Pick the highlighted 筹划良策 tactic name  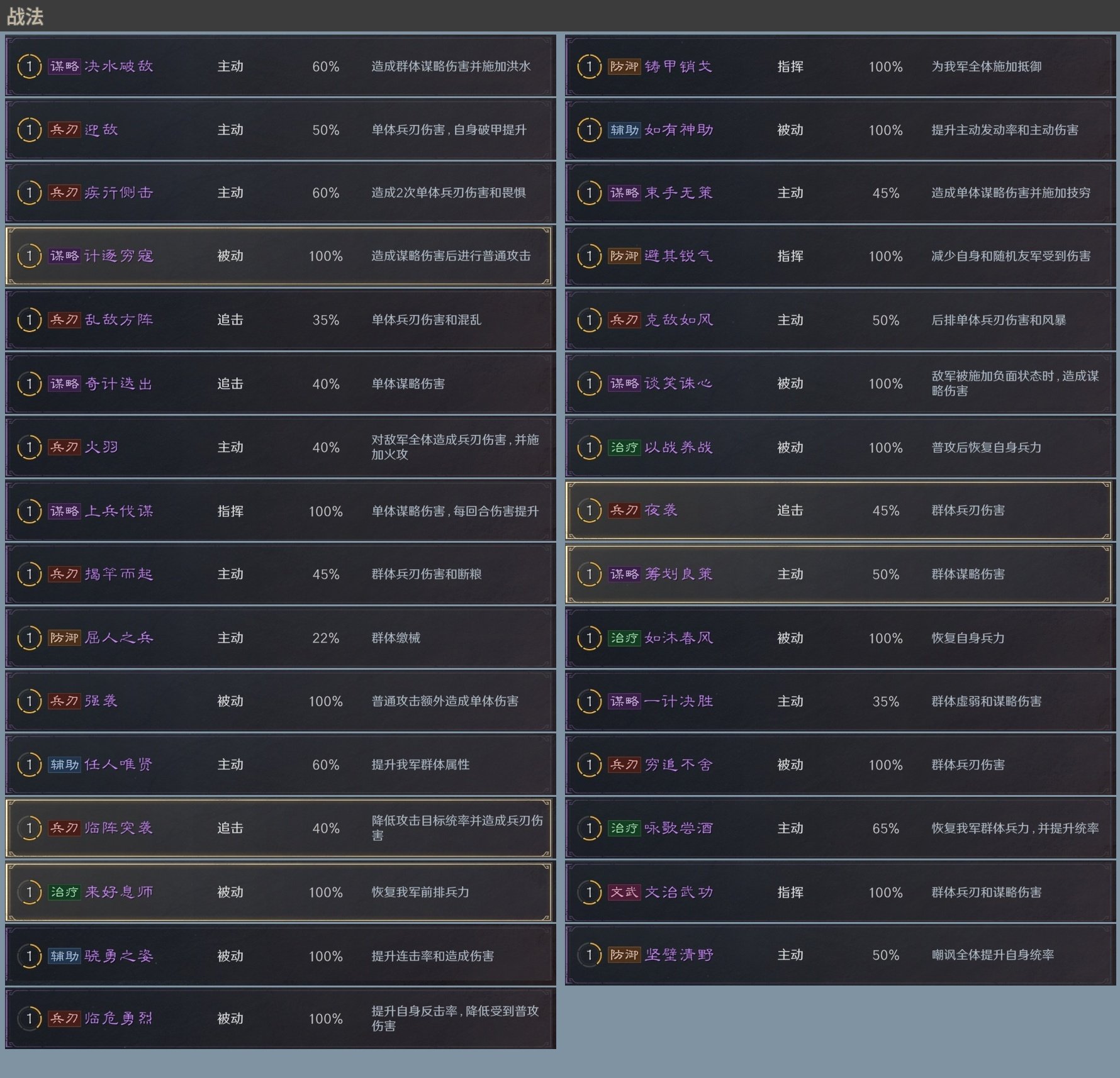(x=679, y=574)
